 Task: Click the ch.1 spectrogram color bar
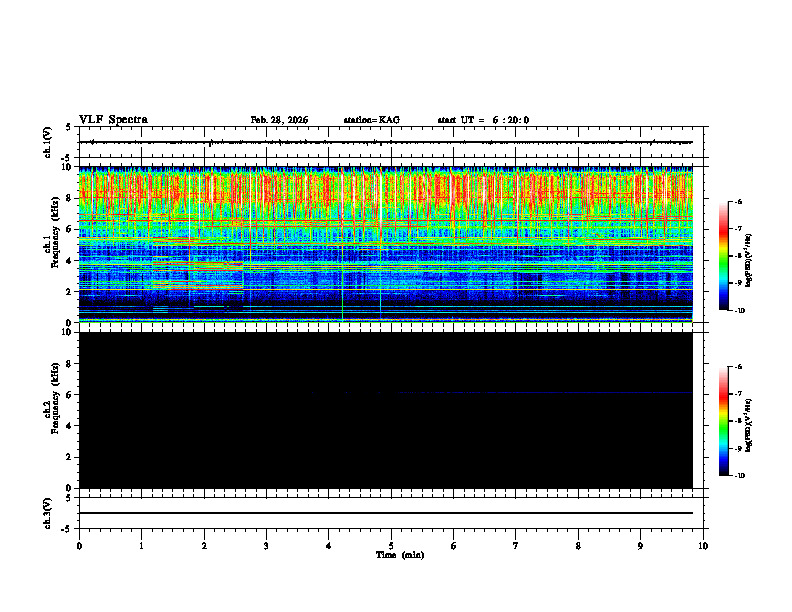(x=723, y=256)
